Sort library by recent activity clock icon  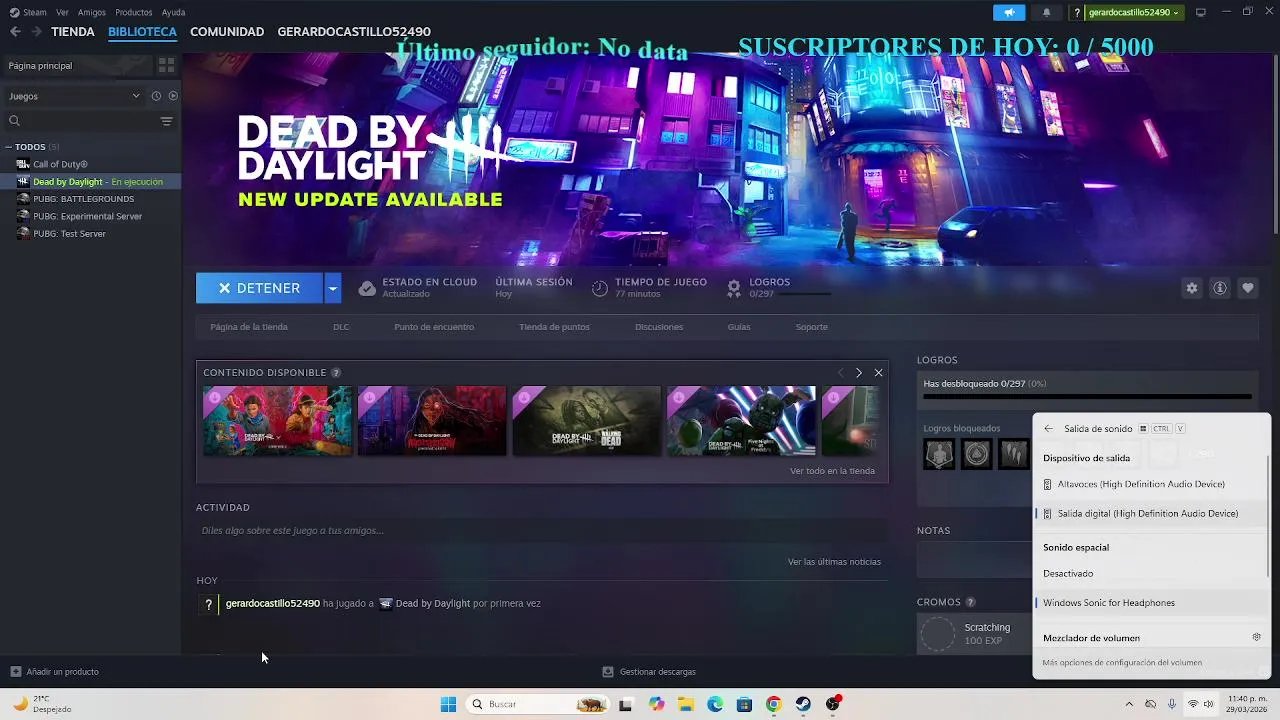click(156, 96)
